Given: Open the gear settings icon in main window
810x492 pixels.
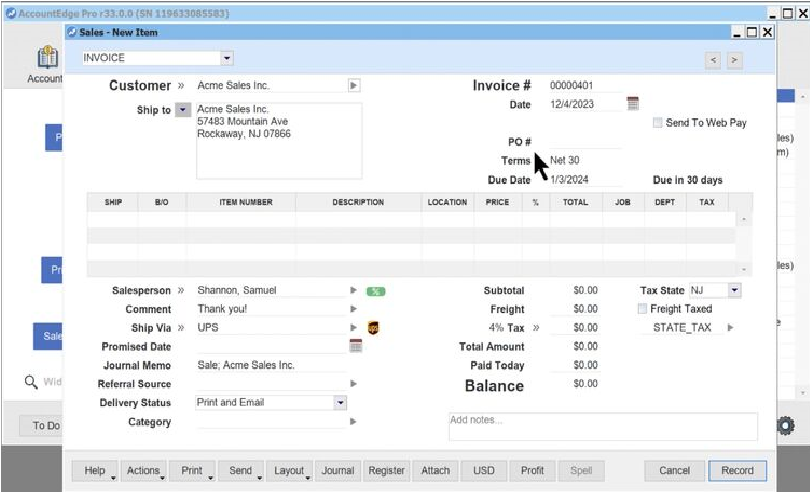Looking at the screenshot, I should 786,426.
